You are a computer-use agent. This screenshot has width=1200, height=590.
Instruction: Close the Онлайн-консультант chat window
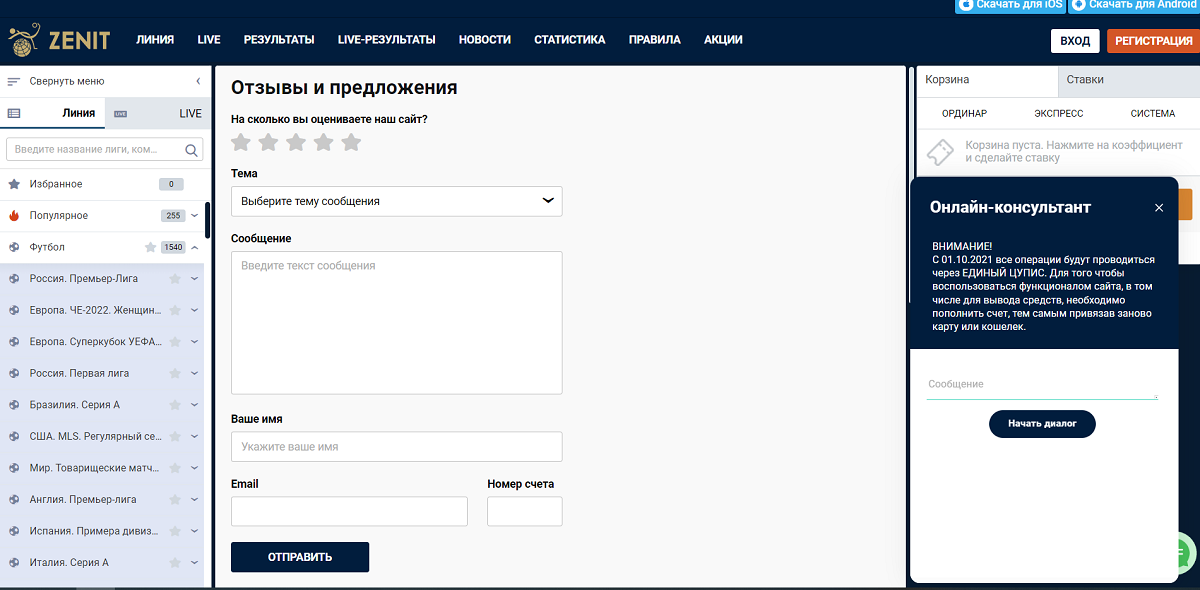click(1159, 208)
